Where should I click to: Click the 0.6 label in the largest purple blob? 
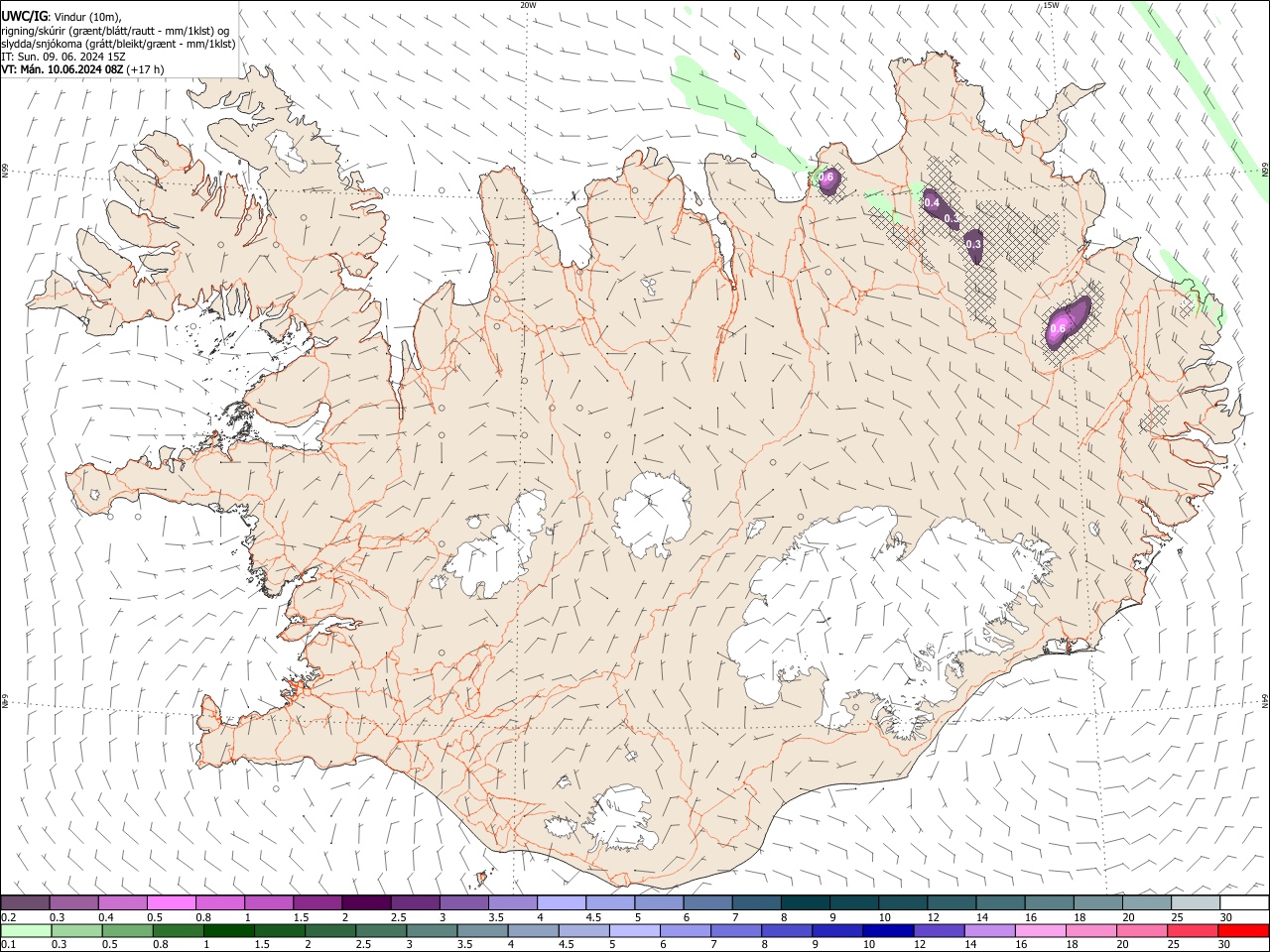(1058, 328)
